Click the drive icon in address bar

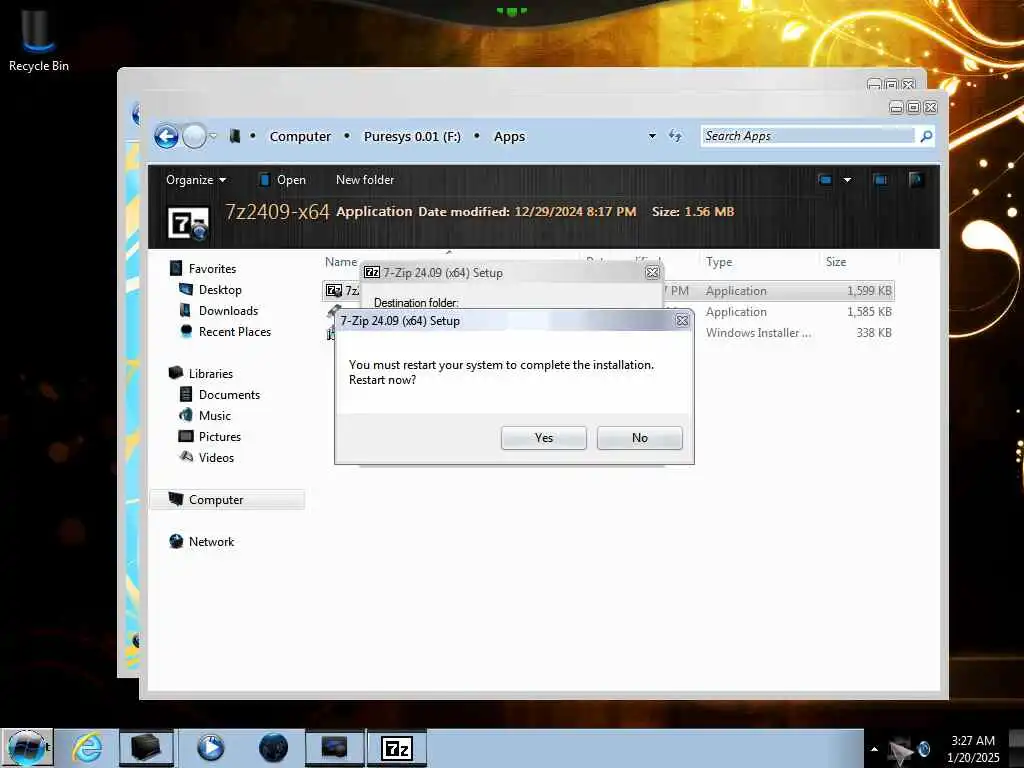coord(235,136)
